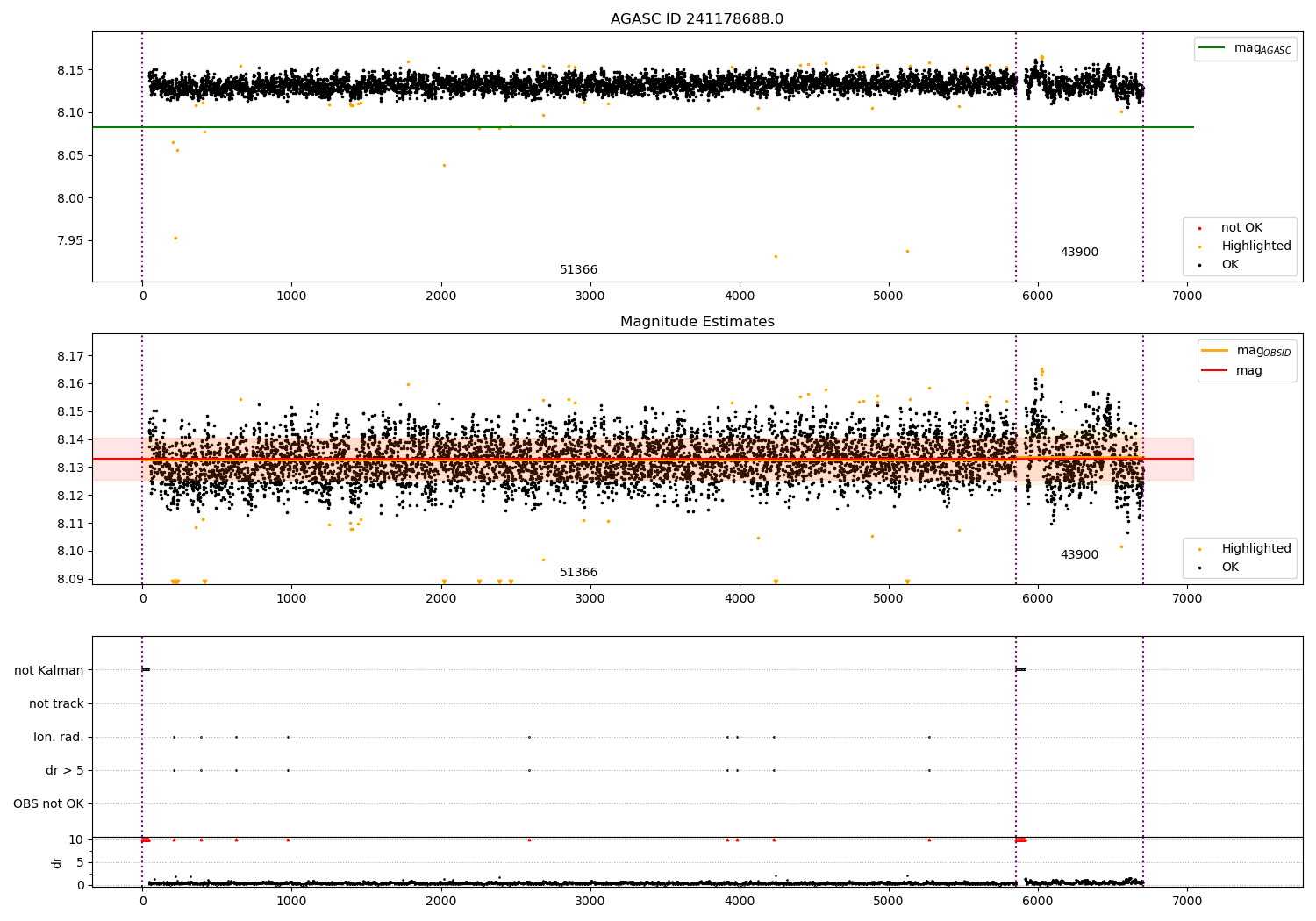The height and width of the screenshot is (921, 1316).
Task: Click the '5' tick on the dr axis
Action: [80, 863]
